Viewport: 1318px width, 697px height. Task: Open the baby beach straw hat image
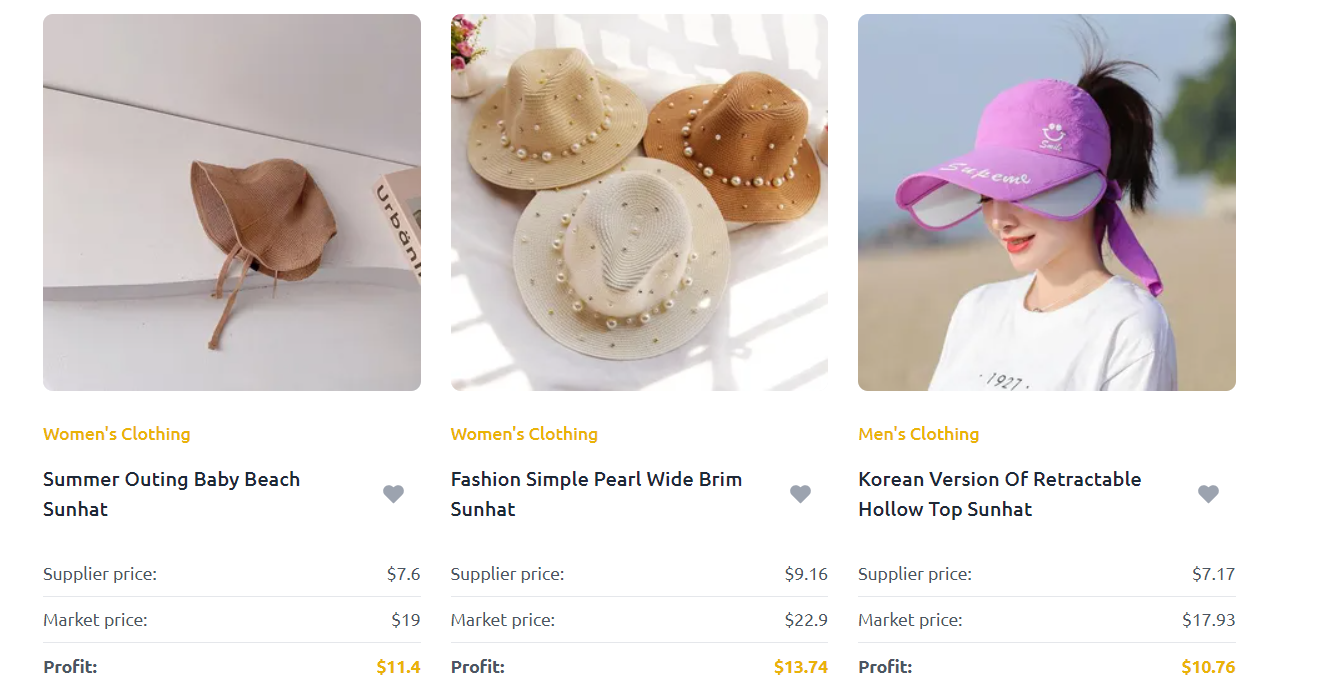coord(232,202)
